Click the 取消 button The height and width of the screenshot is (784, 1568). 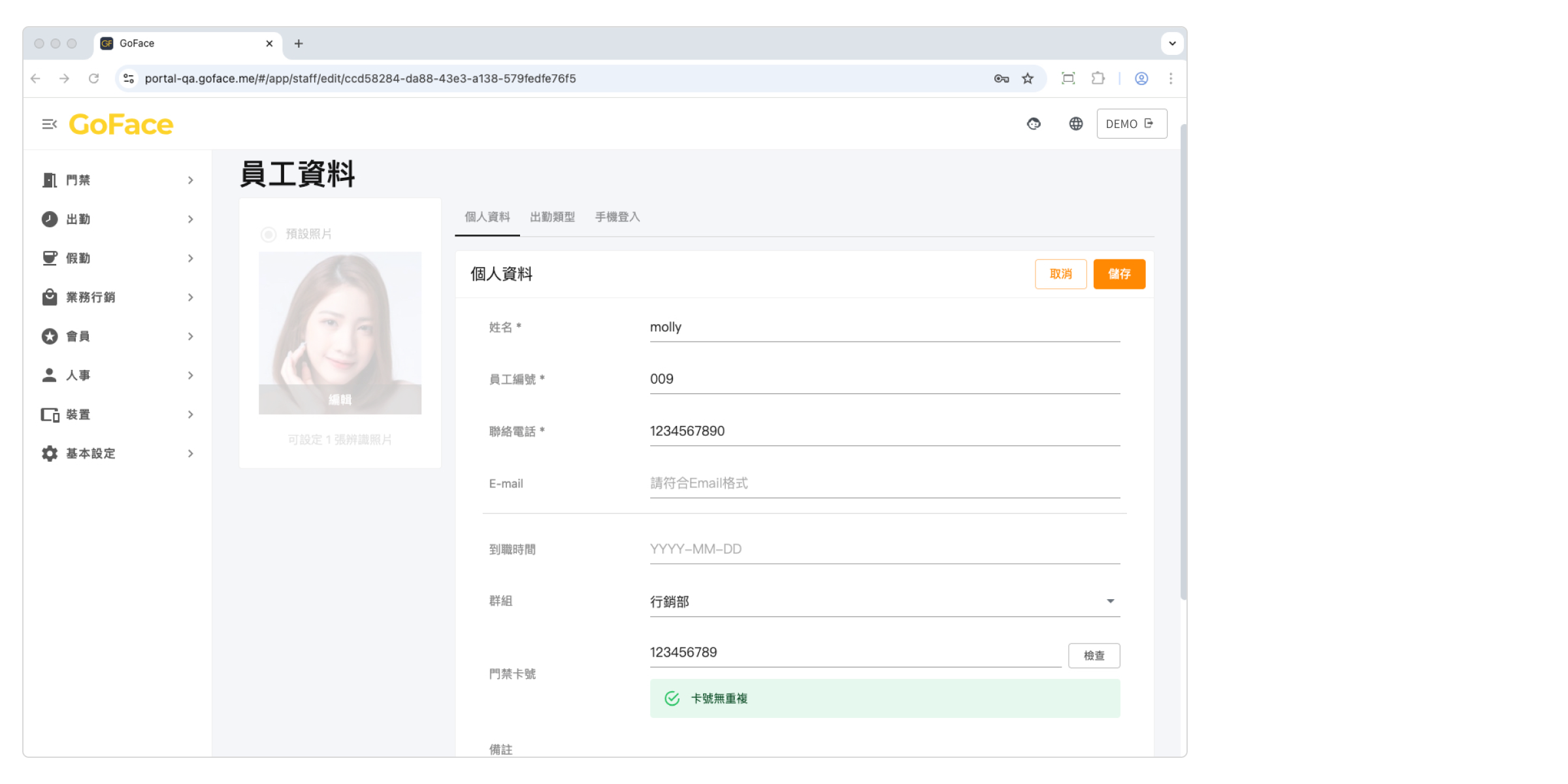click(x=1060, y=274)
